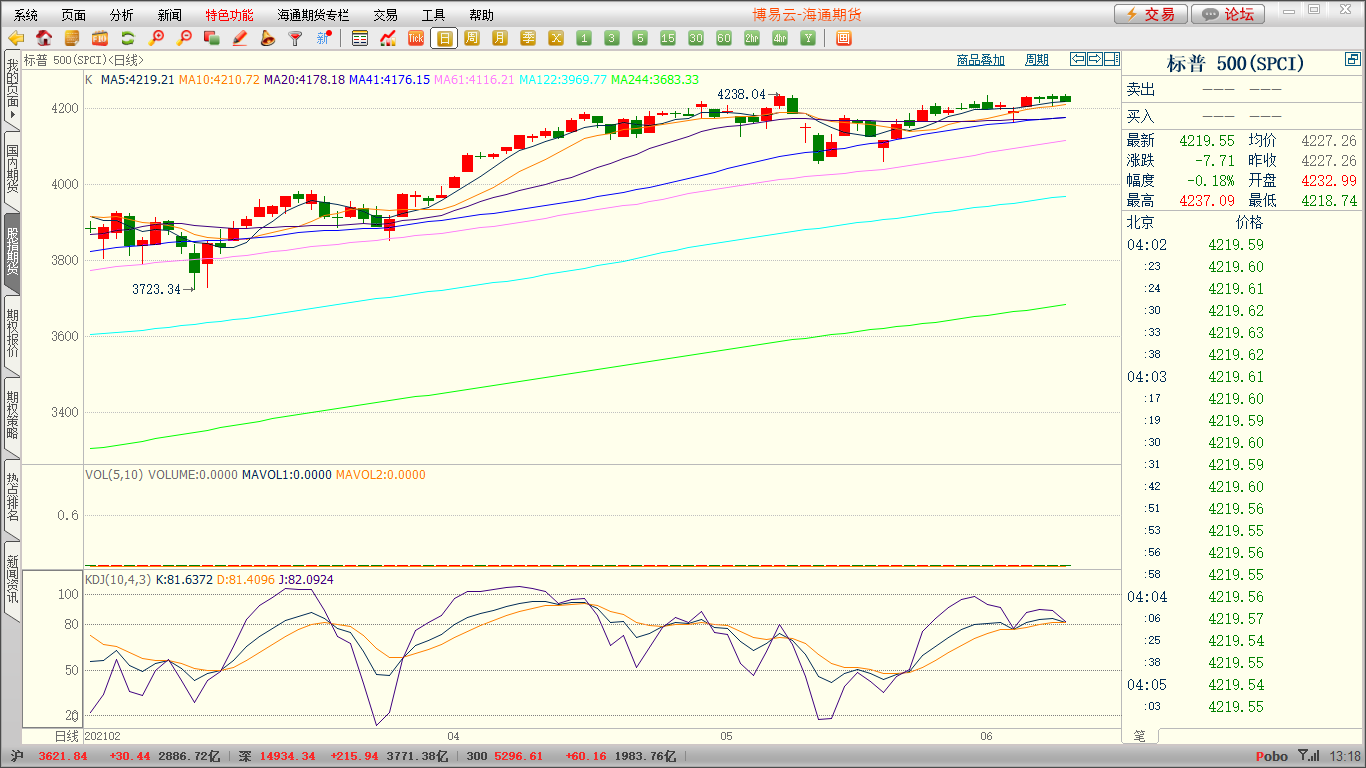Click the signal icon in the status bar
The height and width of the screenshot is (768, 1366).
point(1308,756)
